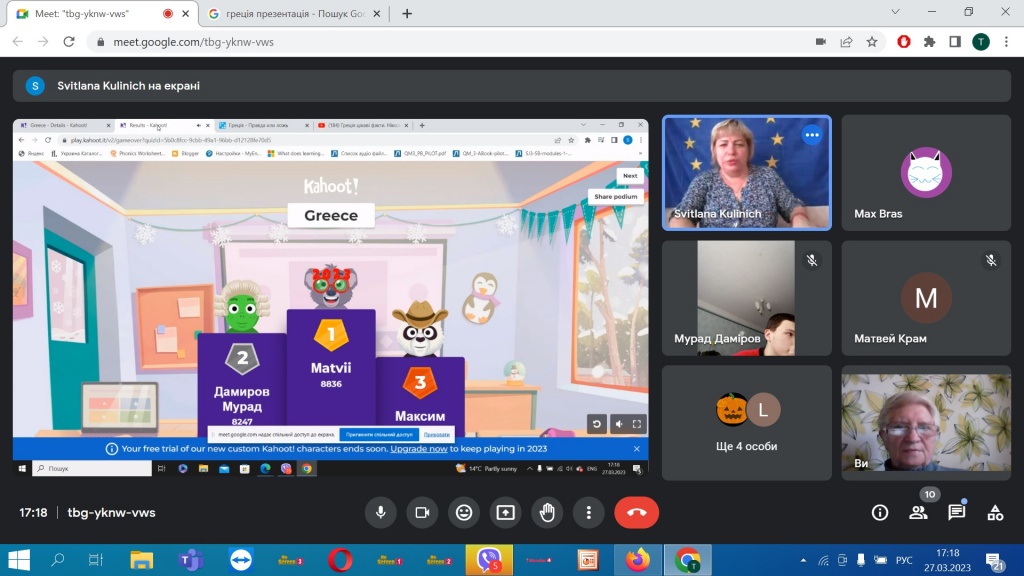Open the emoji reactions panel
Image resolution: width=1024 pixels, height=576 pixels.
pyautogui.click(x=464, y=512)
